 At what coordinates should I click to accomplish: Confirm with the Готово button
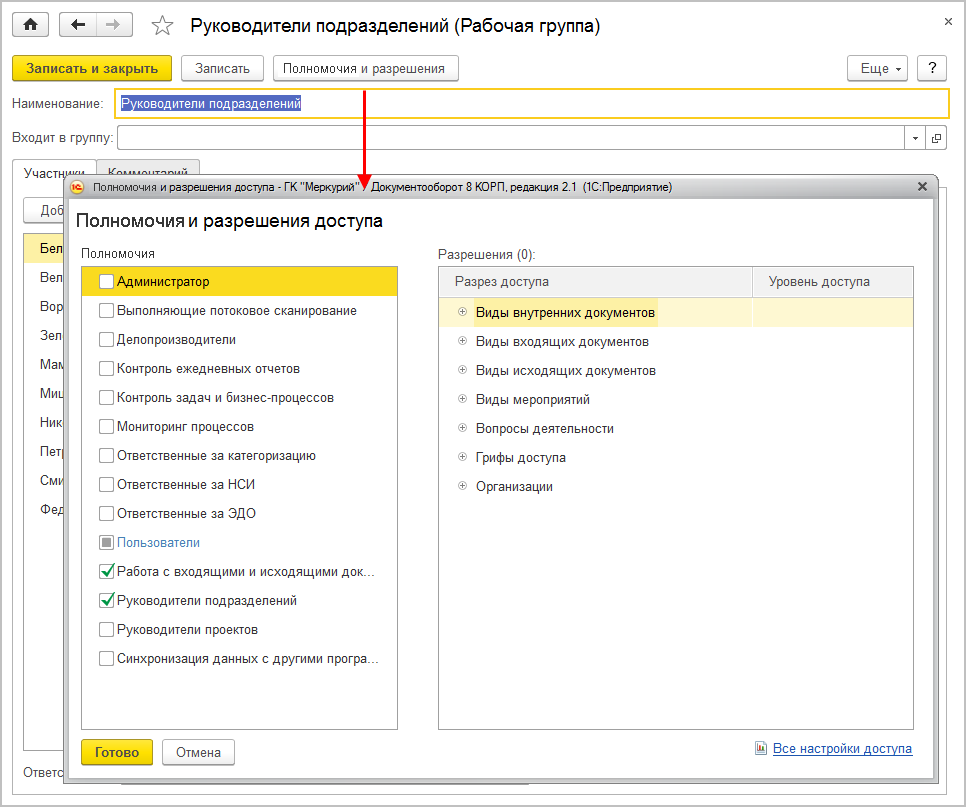click(116, 752)
